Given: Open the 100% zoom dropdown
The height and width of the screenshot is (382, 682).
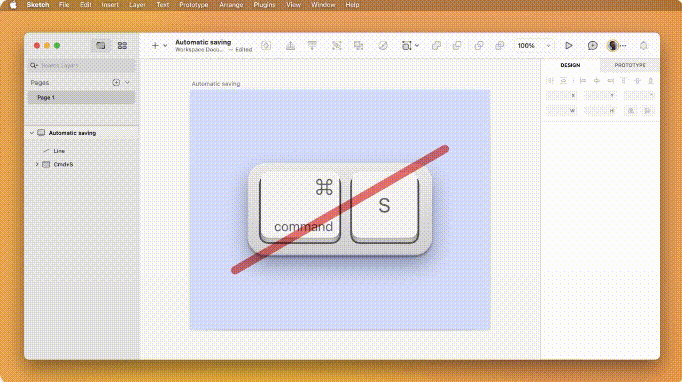Looking at the screenshot, I should (x=534, y=46).
